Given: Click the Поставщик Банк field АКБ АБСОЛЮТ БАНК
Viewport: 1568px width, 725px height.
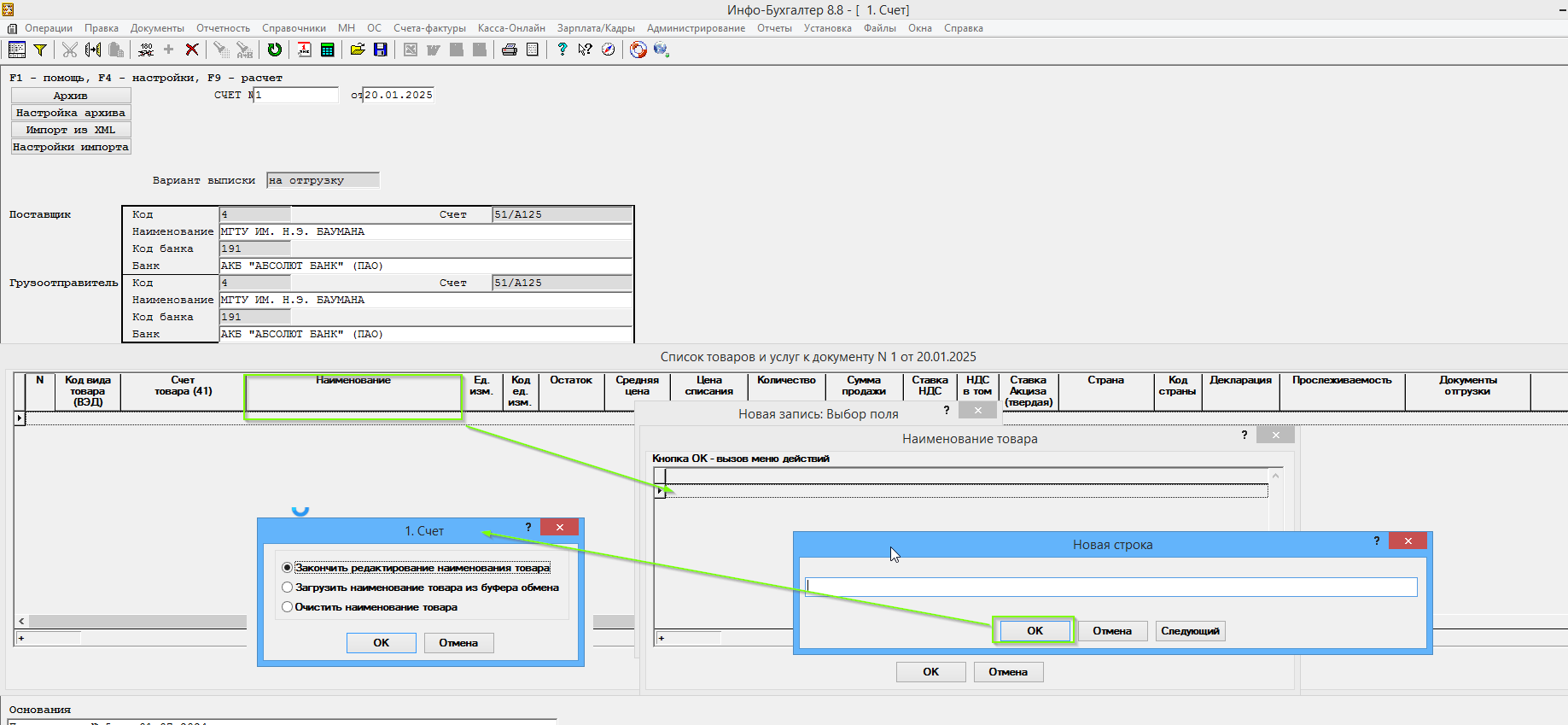Looking at the screenshot, I should point(426,266).
